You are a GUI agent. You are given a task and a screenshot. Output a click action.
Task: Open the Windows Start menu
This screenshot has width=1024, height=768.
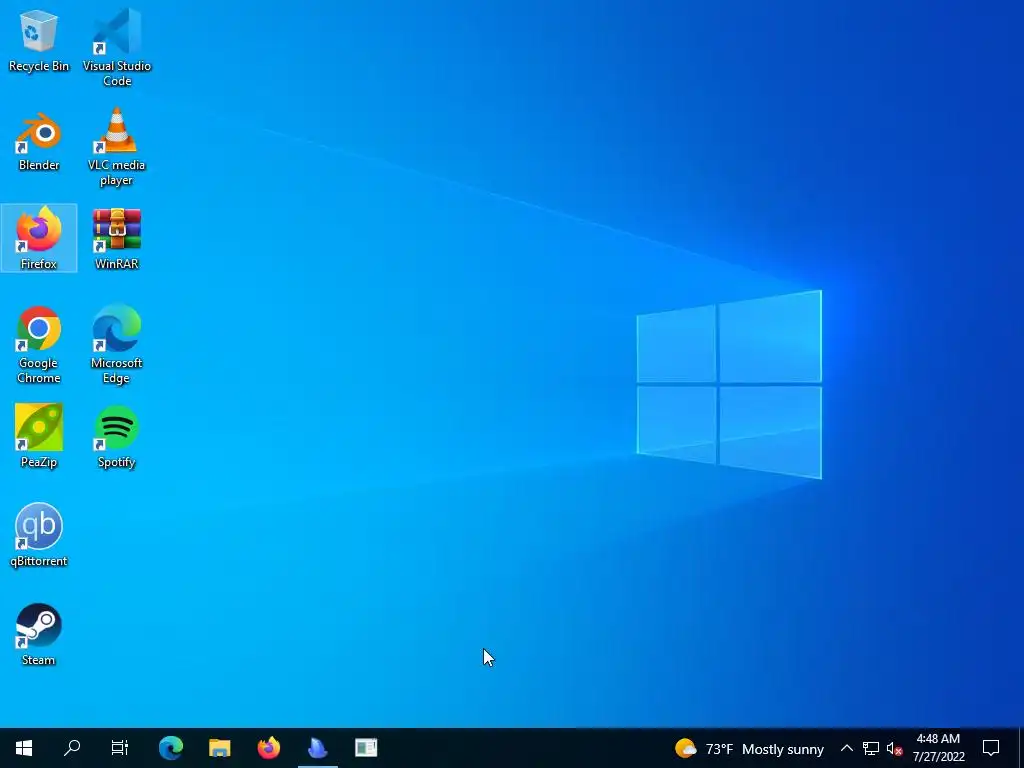[24, 748]
